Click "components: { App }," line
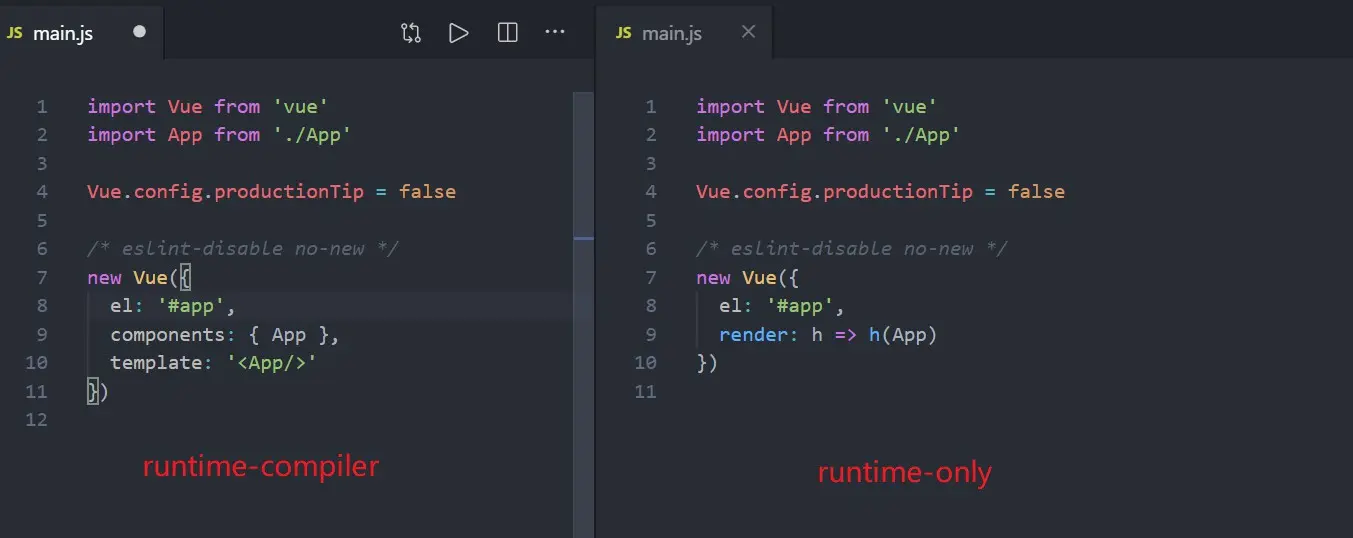 [x=225, y=335]
